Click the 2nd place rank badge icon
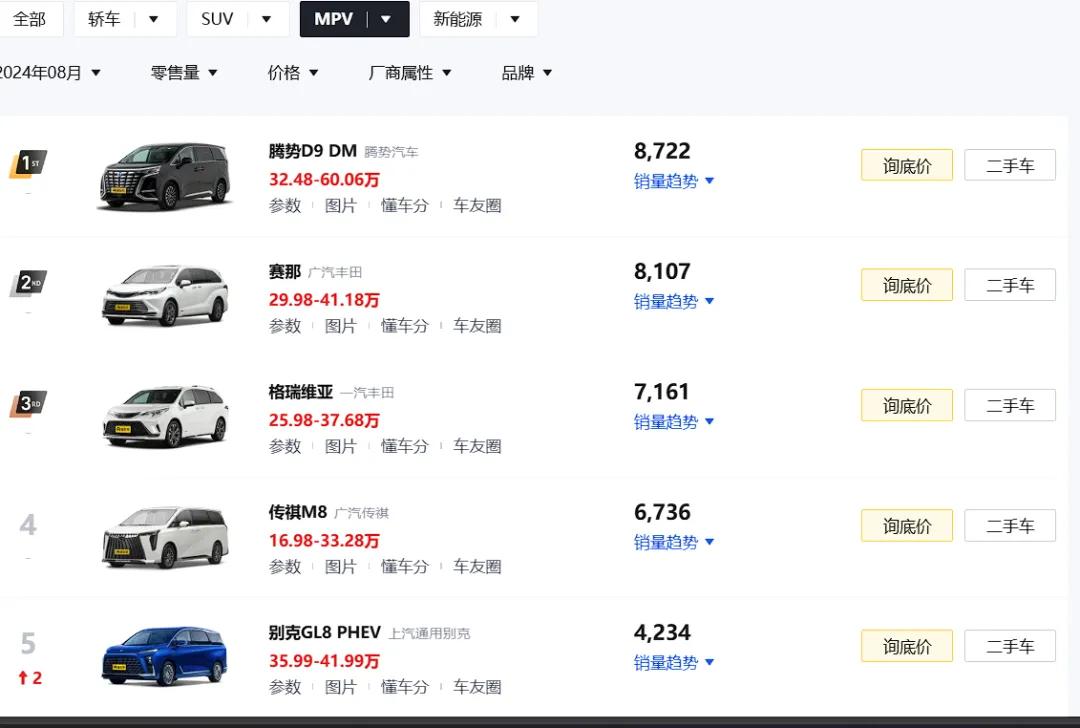Screen dimensions: 1080x728 tap(28, 283)
